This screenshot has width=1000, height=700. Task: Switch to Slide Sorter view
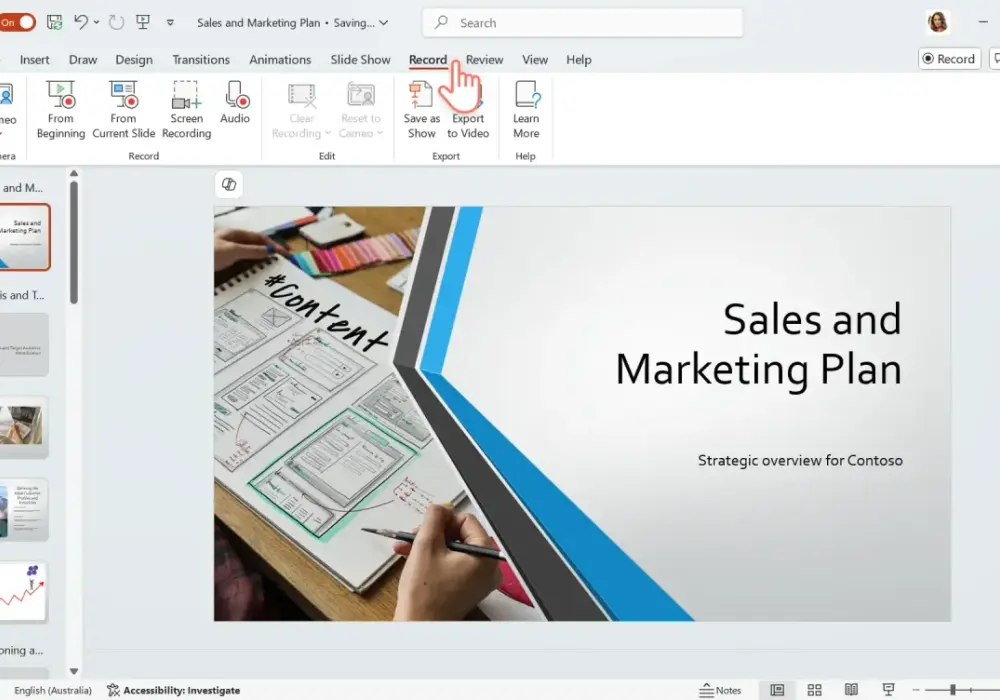click(x=814, y=690)
